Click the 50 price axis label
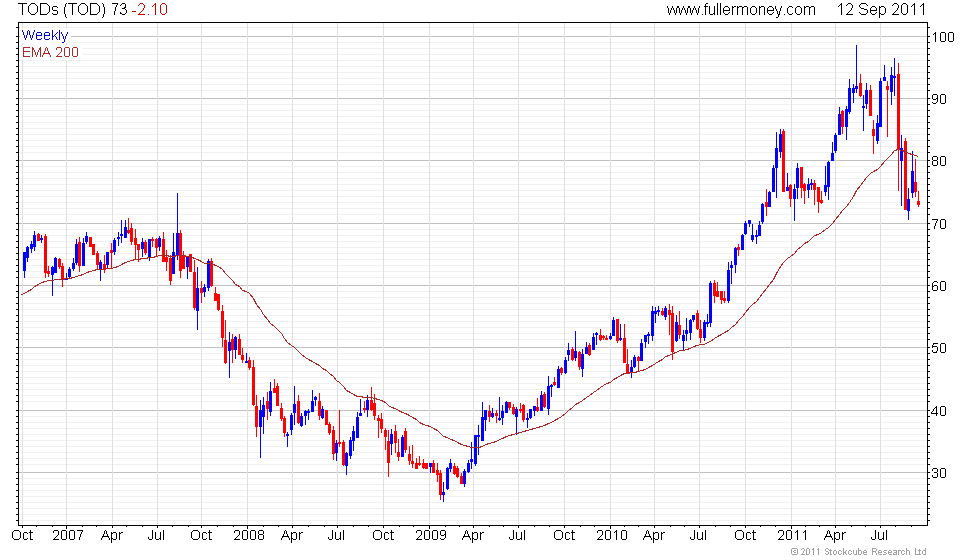 click(939, 348)
